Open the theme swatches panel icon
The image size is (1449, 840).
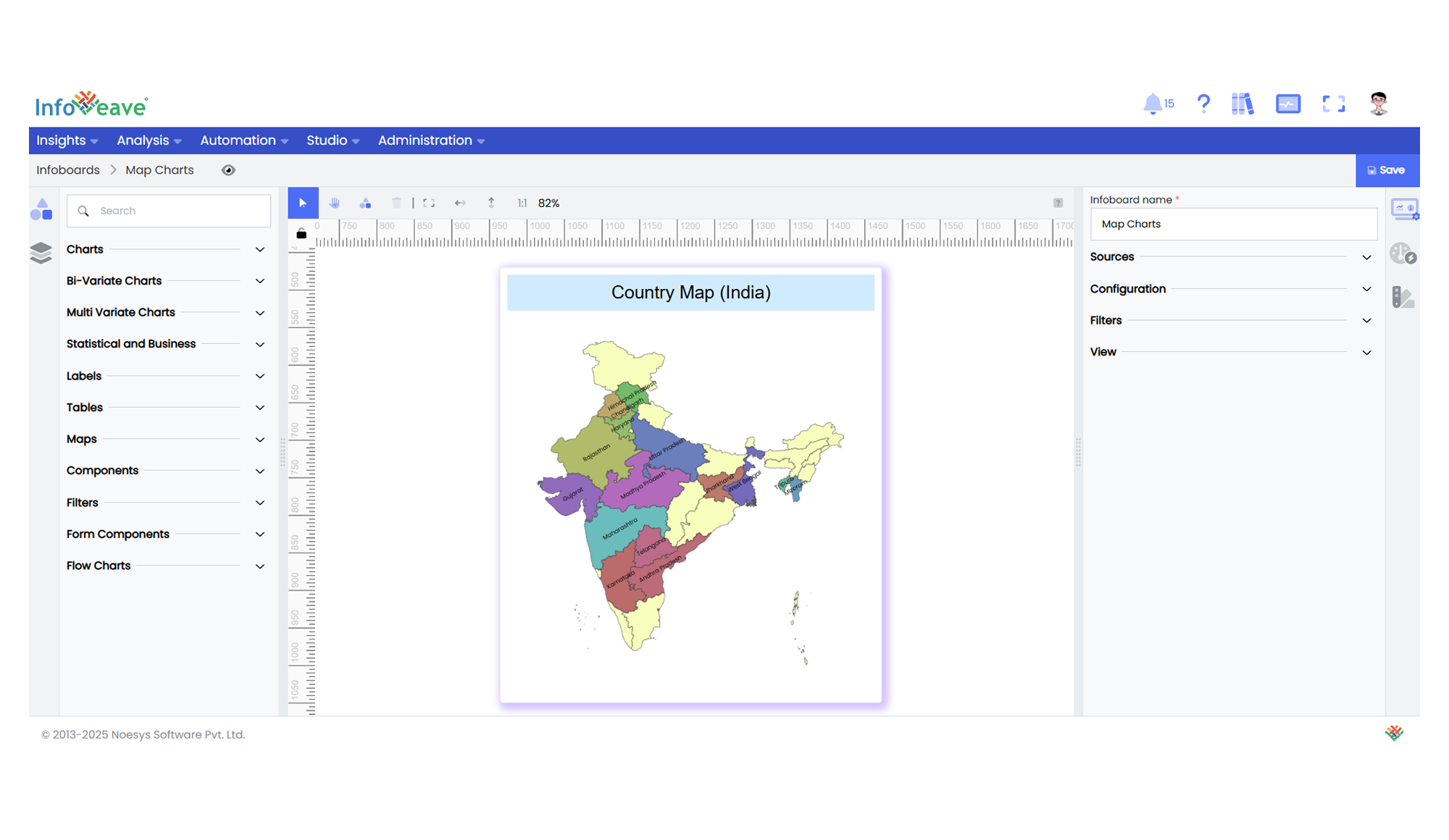(x=1403, y=297)
